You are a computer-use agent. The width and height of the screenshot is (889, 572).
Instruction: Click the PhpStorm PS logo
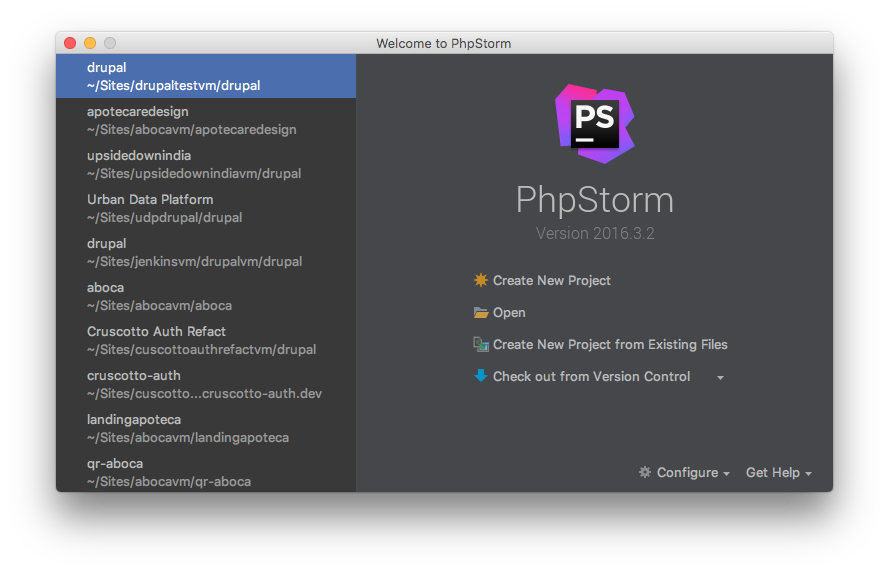pos(595,124)
